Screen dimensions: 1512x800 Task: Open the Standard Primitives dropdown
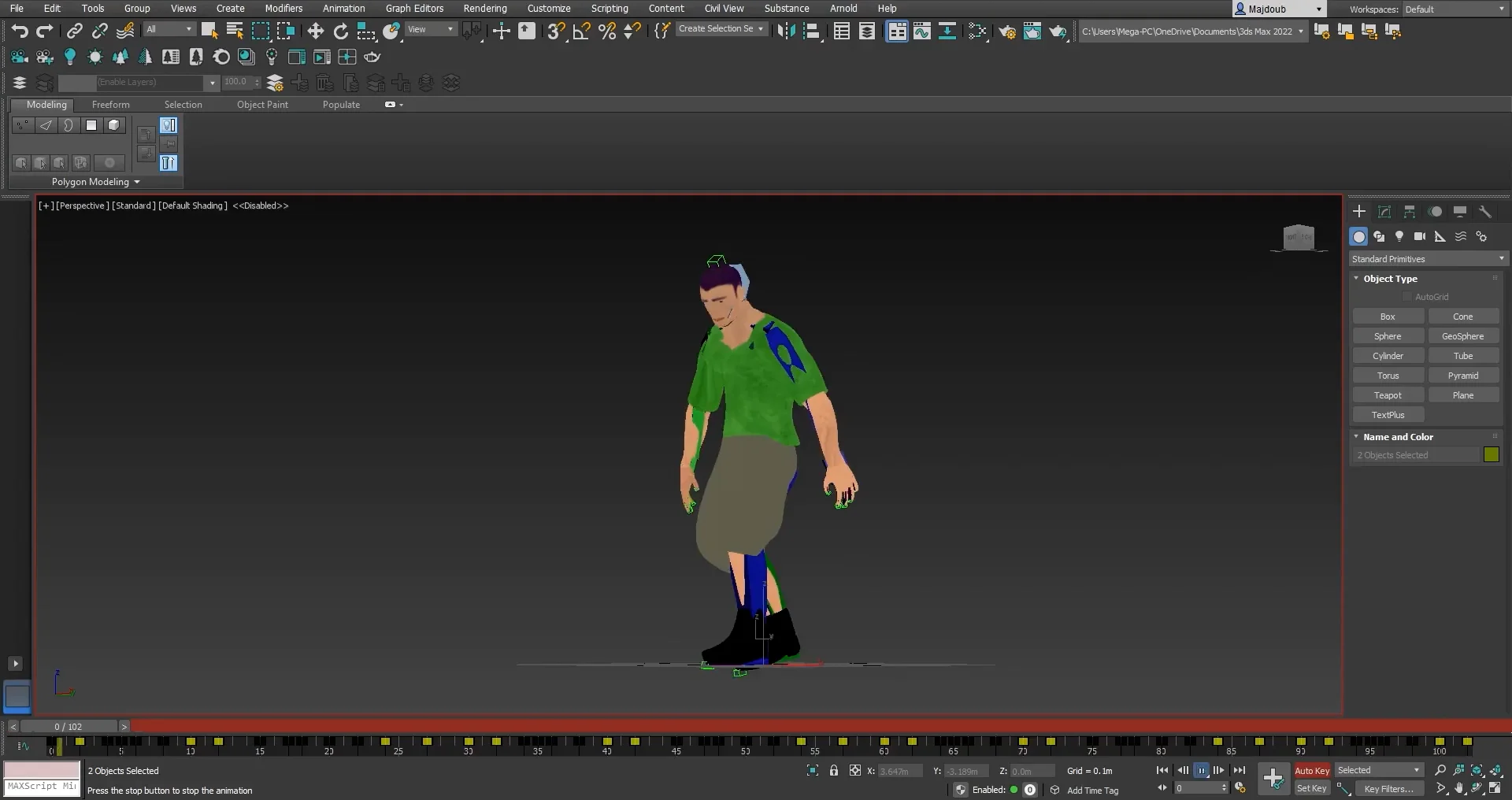1428,259
